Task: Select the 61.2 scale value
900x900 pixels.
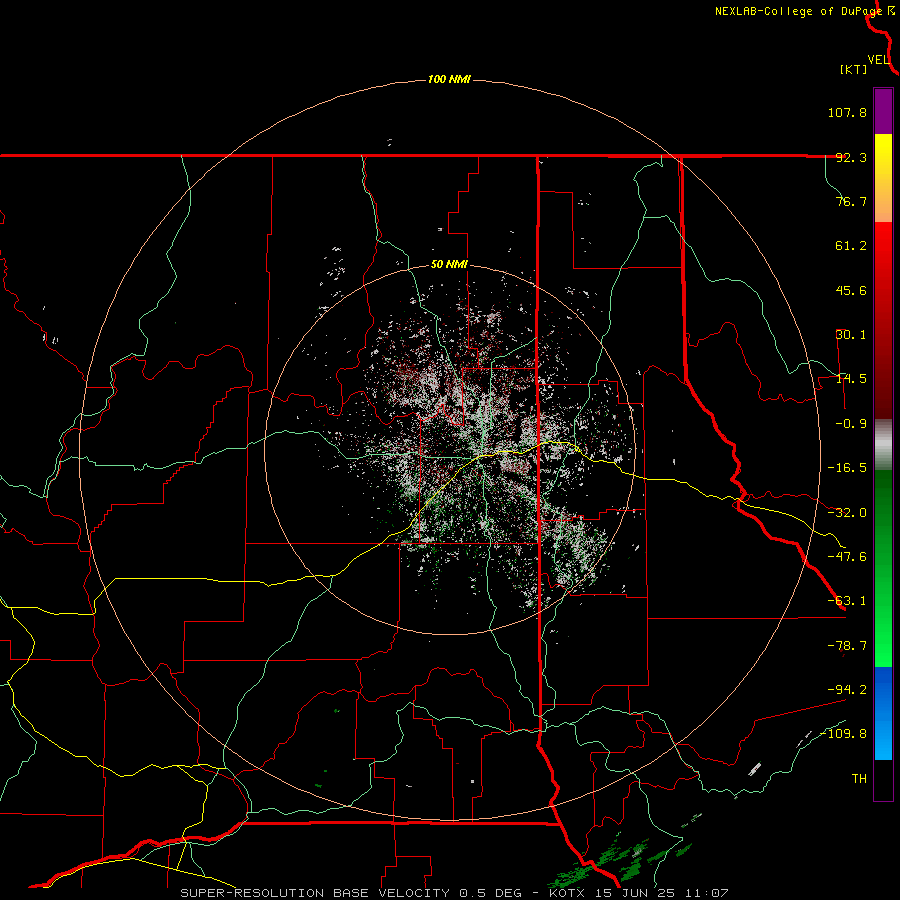Action: (x=851, y=246)
